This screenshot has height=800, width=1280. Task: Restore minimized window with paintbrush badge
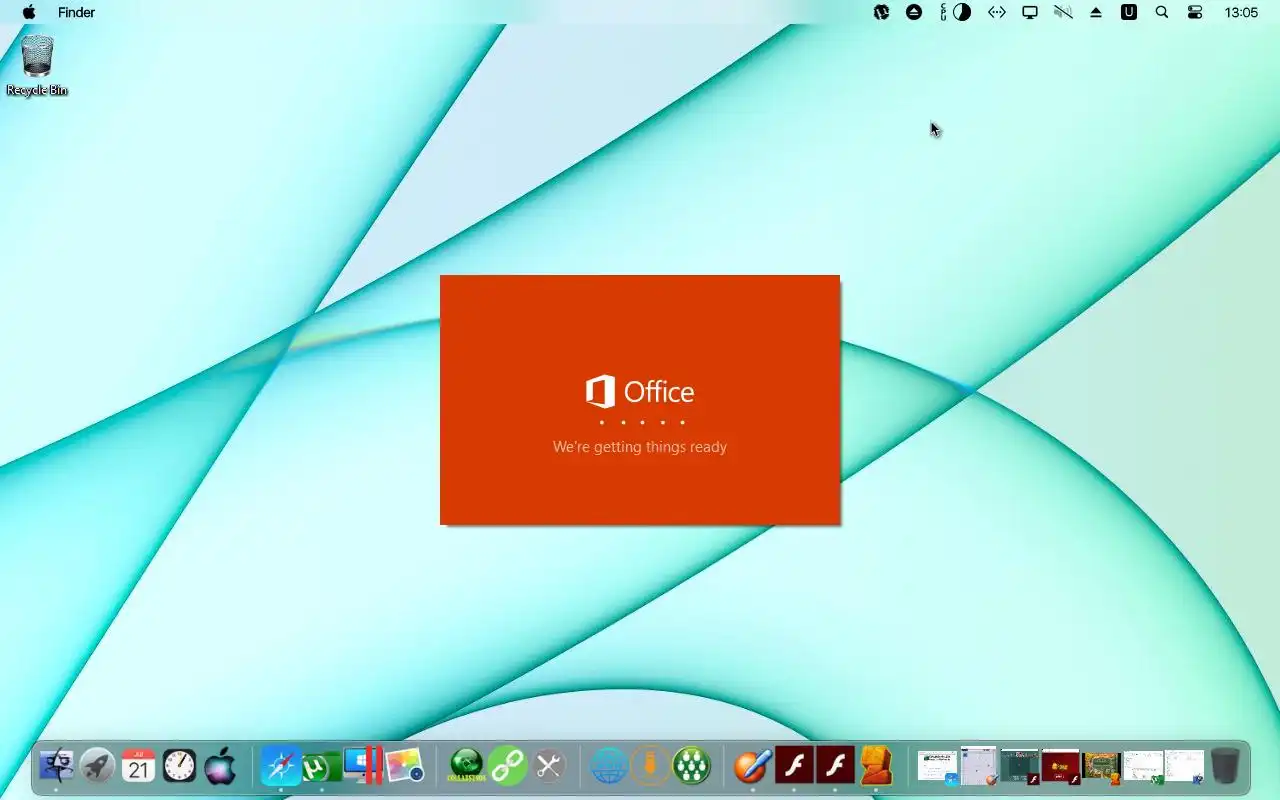[x=978, y=766]
